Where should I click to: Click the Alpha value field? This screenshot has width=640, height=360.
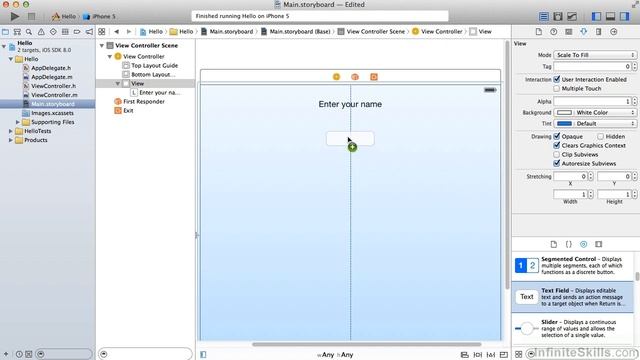click(592, 101)
